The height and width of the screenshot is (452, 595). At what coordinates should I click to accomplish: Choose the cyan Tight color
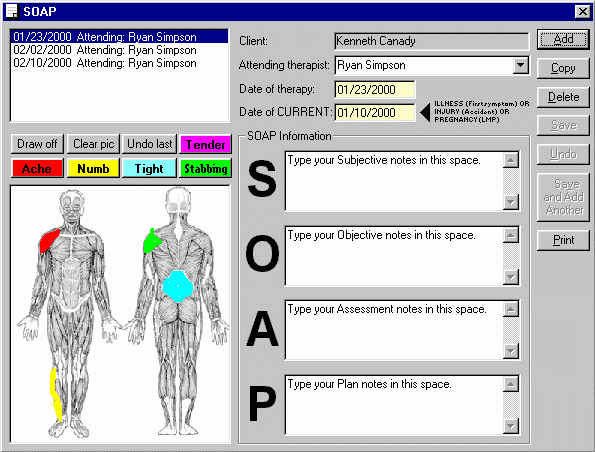[150, 169]
